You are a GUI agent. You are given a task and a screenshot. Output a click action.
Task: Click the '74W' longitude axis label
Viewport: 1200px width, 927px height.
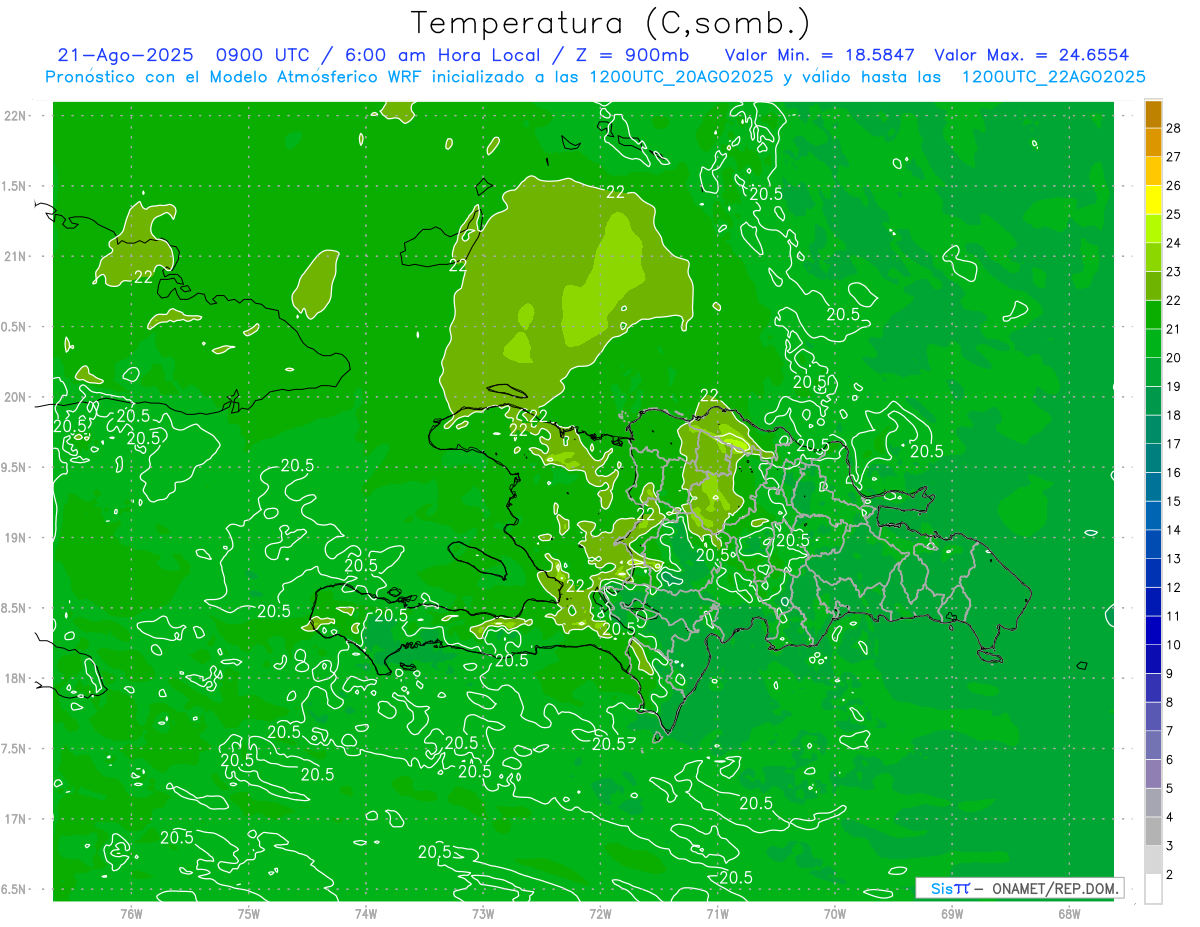(366, 913)
